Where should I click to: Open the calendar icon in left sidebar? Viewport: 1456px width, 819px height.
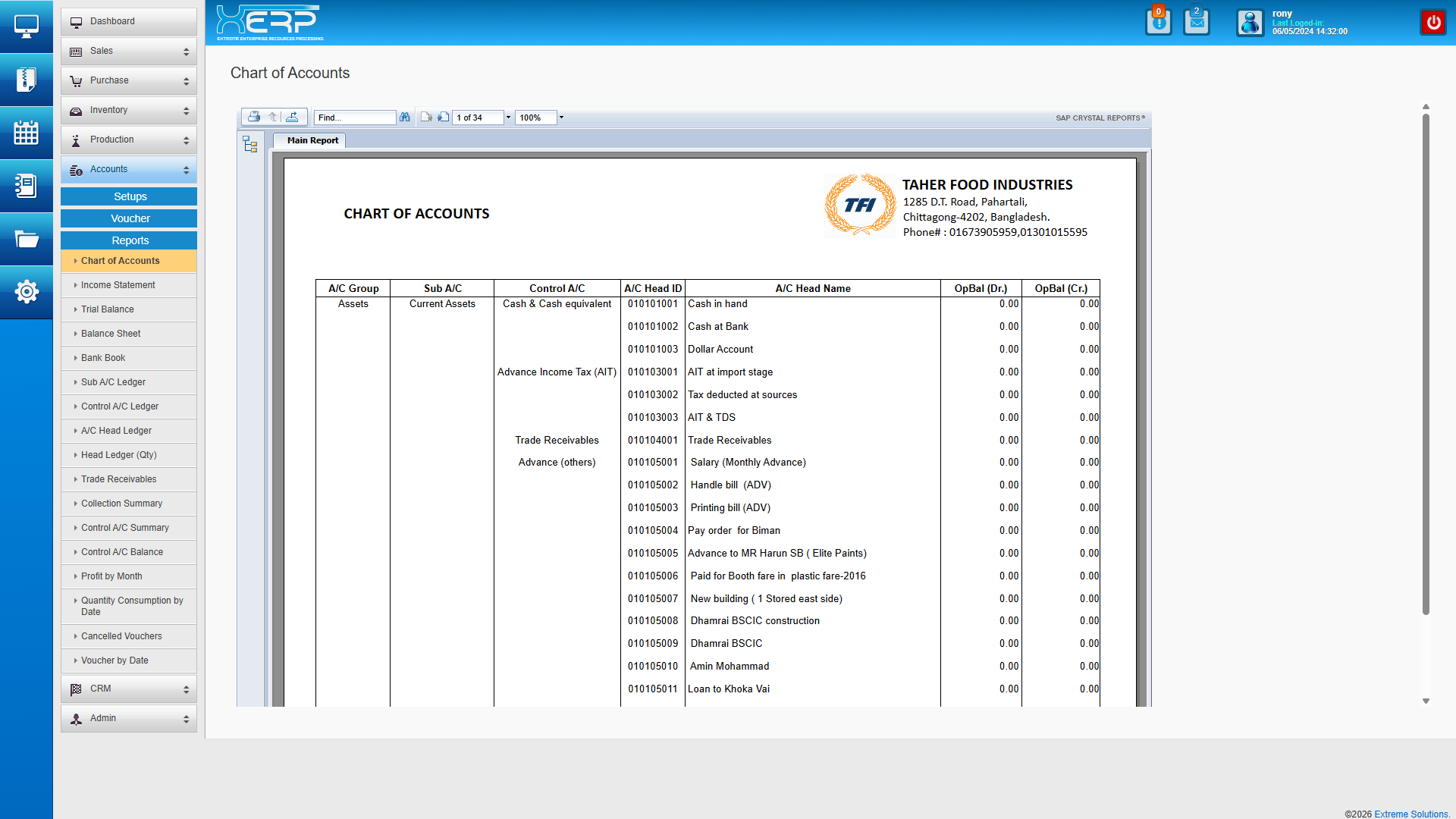pos(26,133)
